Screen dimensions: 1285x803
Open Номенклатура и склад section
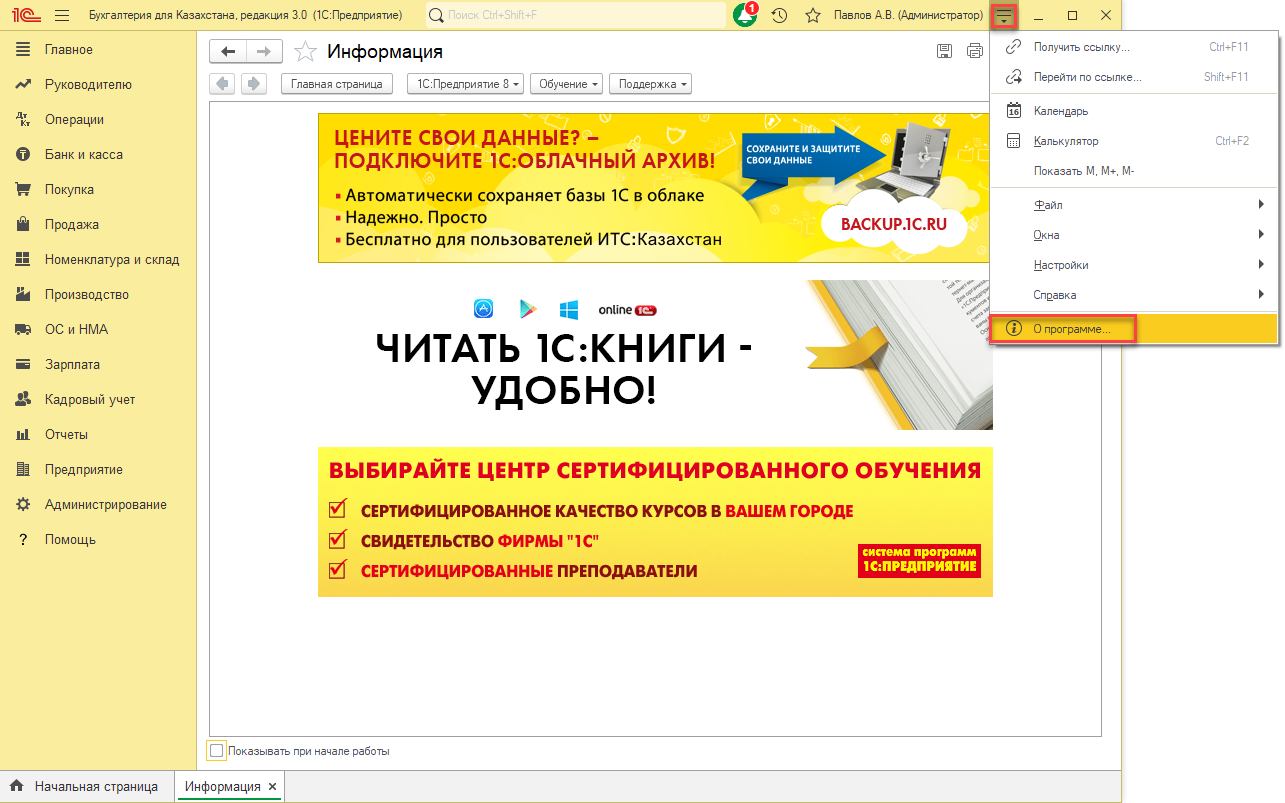tap(98, 260)
